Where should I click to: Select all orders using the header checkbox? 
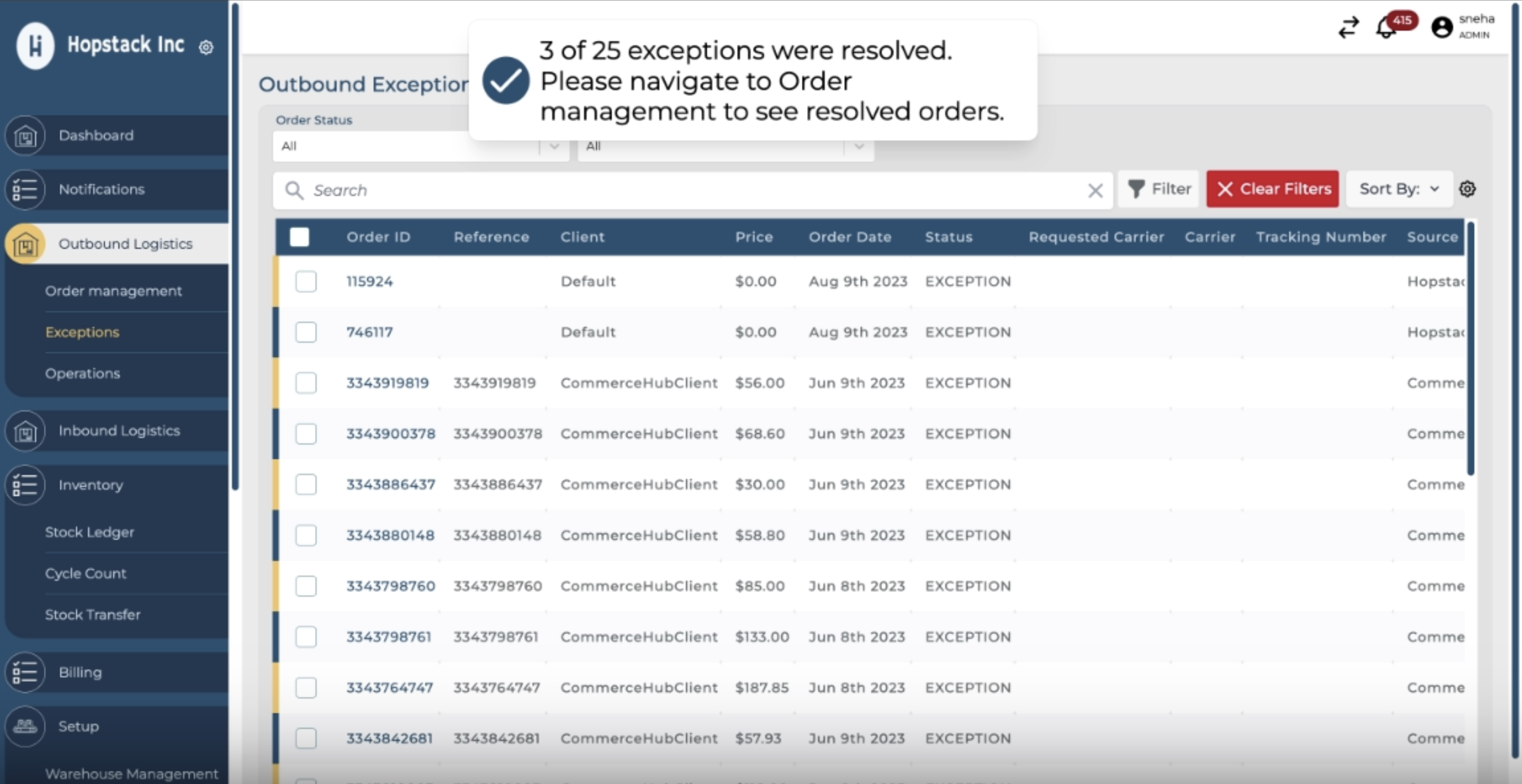coord(300,236)
